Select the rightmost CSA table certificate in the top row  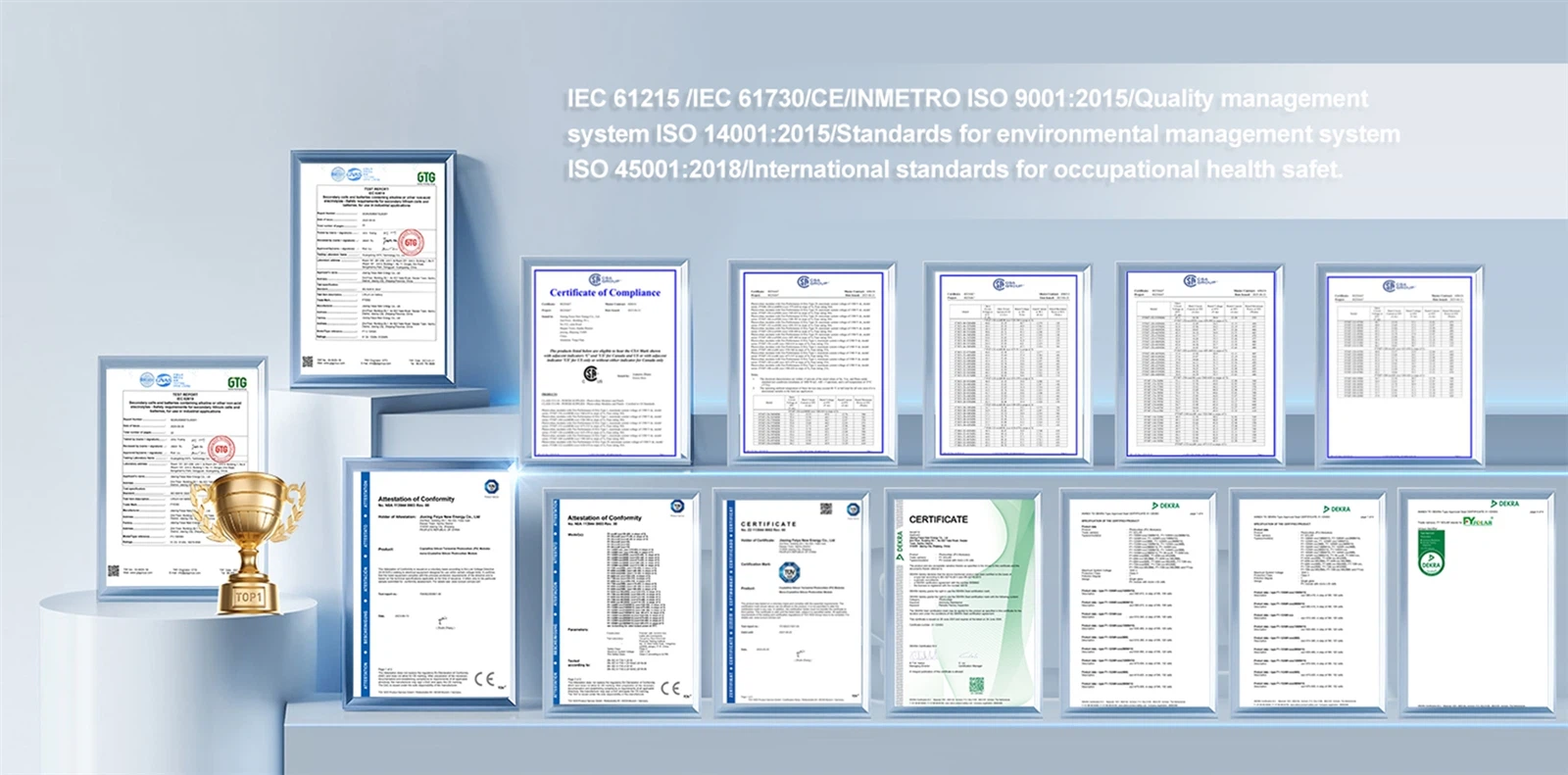point(1397,363)
